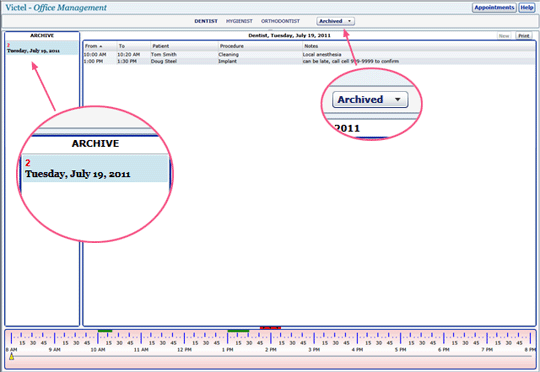Click the yellow timeline slider handle
Screen dimensions: 540x372
pos(11,356)
